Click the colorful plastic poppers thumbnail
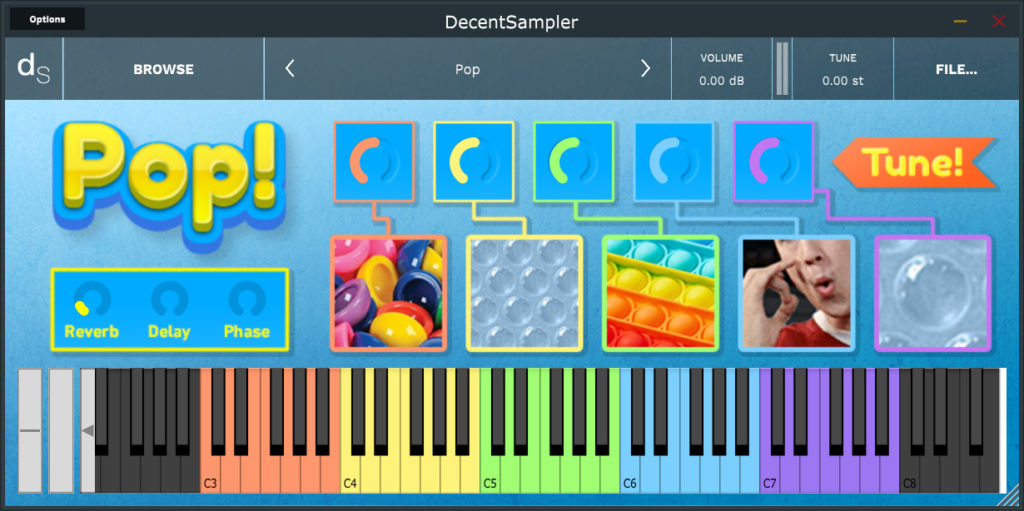Screen dimensions: 1024x511 pyautogui.click(x=389, y=293)
